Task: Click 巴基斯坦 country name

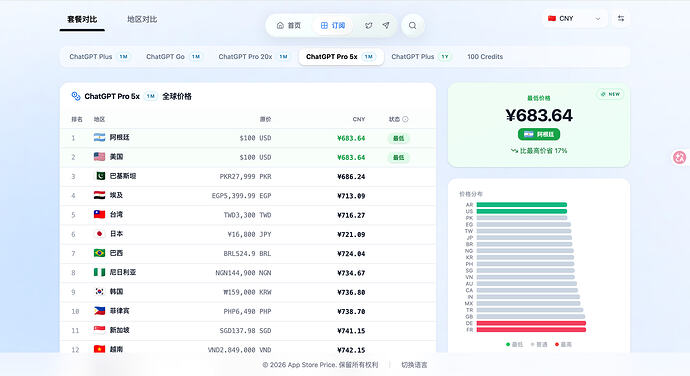Action: 123,176
